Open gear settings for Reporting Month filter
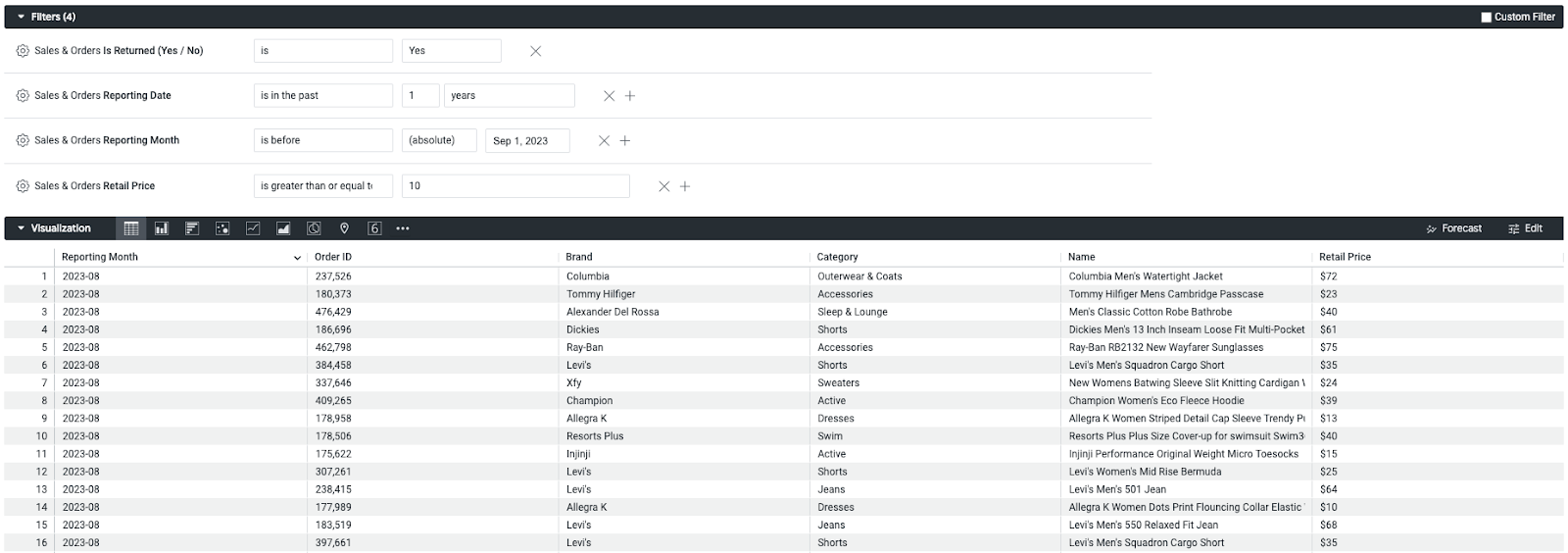Screen dimensions: 1568x553 tap(23, 140)
